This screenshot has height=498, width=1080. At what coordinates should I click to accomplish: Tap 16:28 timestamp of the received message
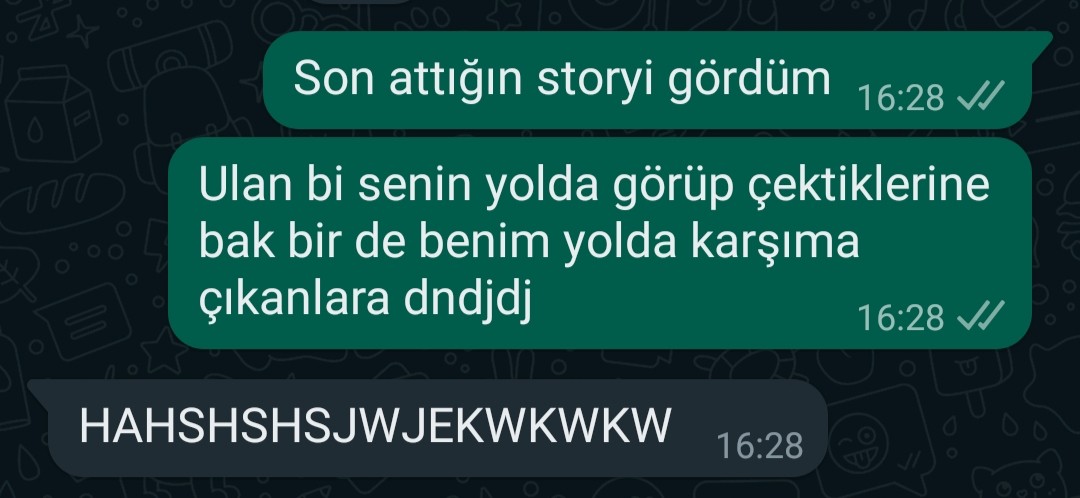click(x=760, y=446)
